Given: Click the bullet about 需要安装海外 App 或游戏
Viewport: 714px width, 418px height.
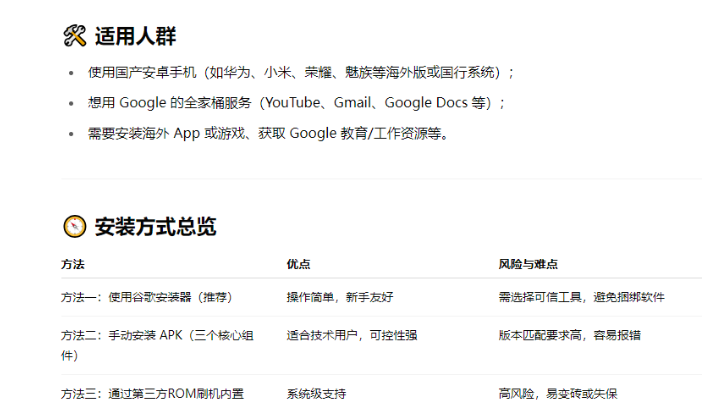Looking at the screenshot, I should [x=268, y=133].
